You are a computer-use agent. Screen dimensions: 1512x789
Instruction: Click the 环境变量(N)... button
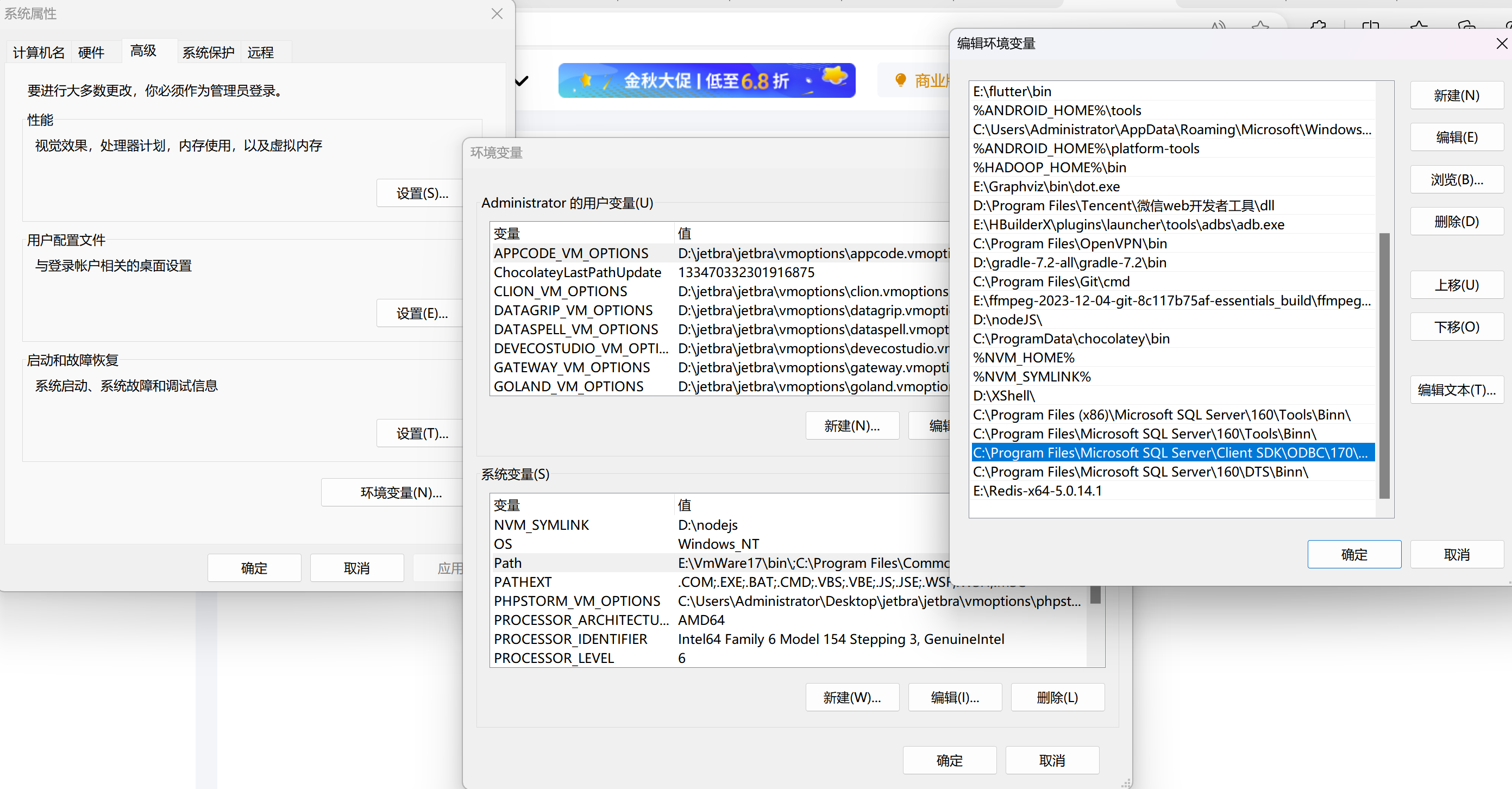pos(401,492)
